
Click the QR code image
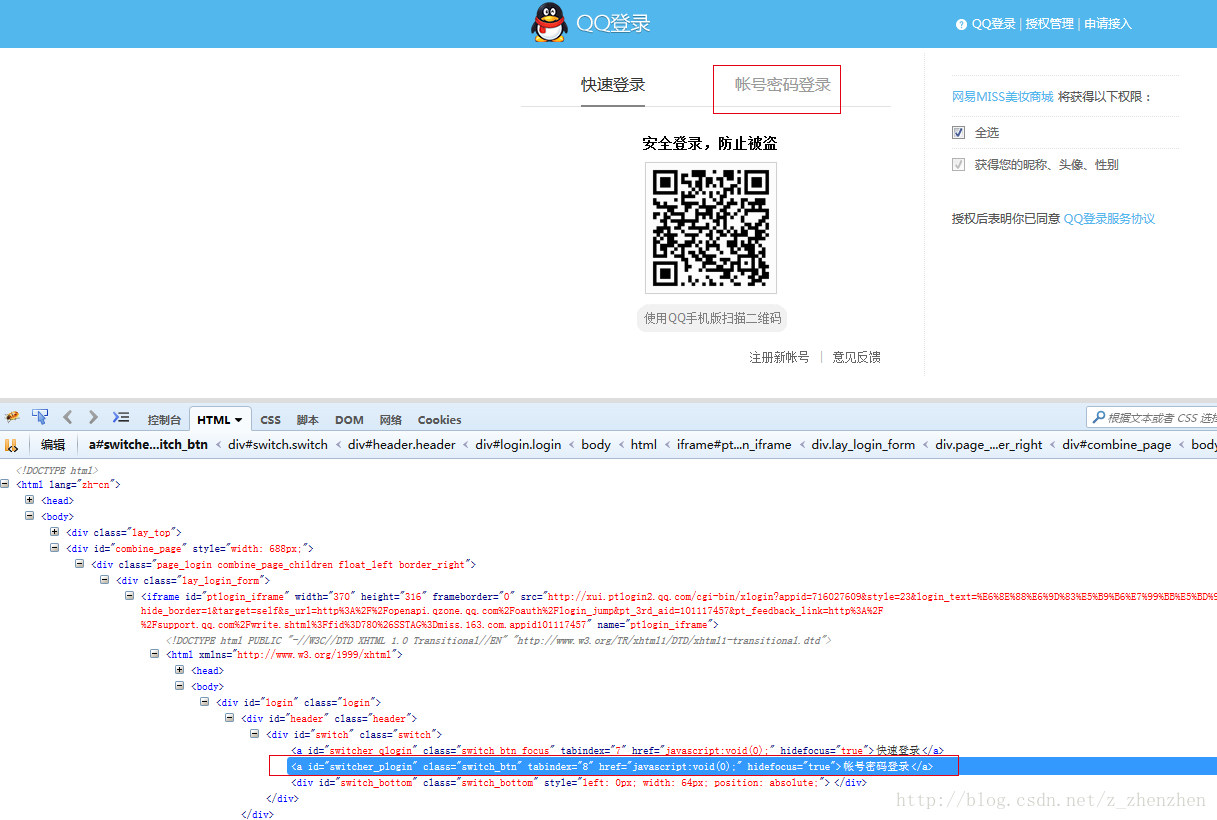(x=711, y=228)
